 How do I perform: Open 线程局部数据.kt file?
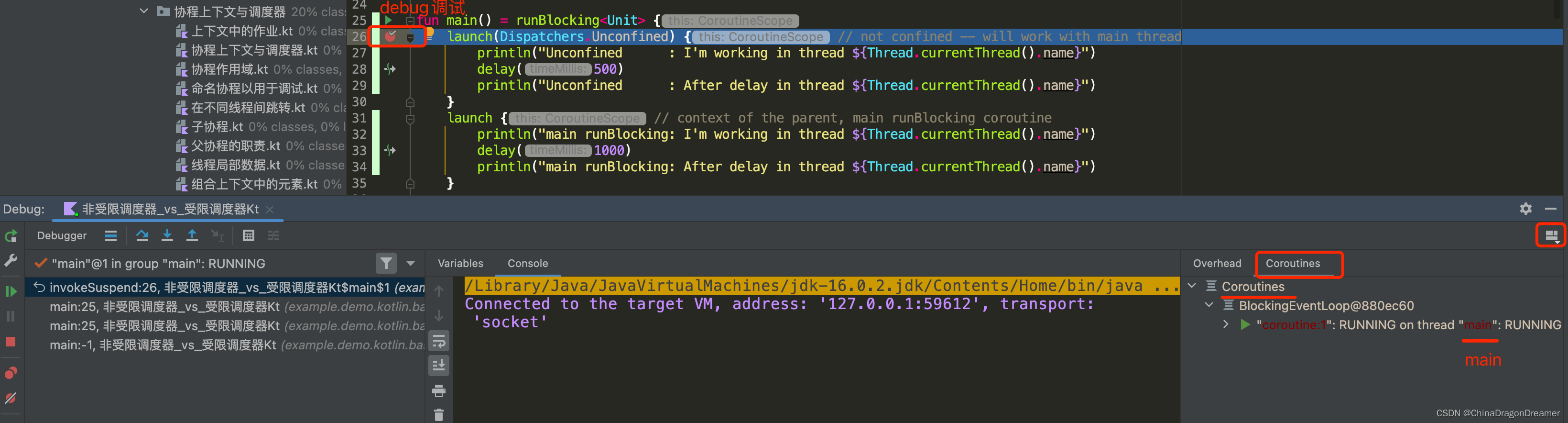[236, 165]
